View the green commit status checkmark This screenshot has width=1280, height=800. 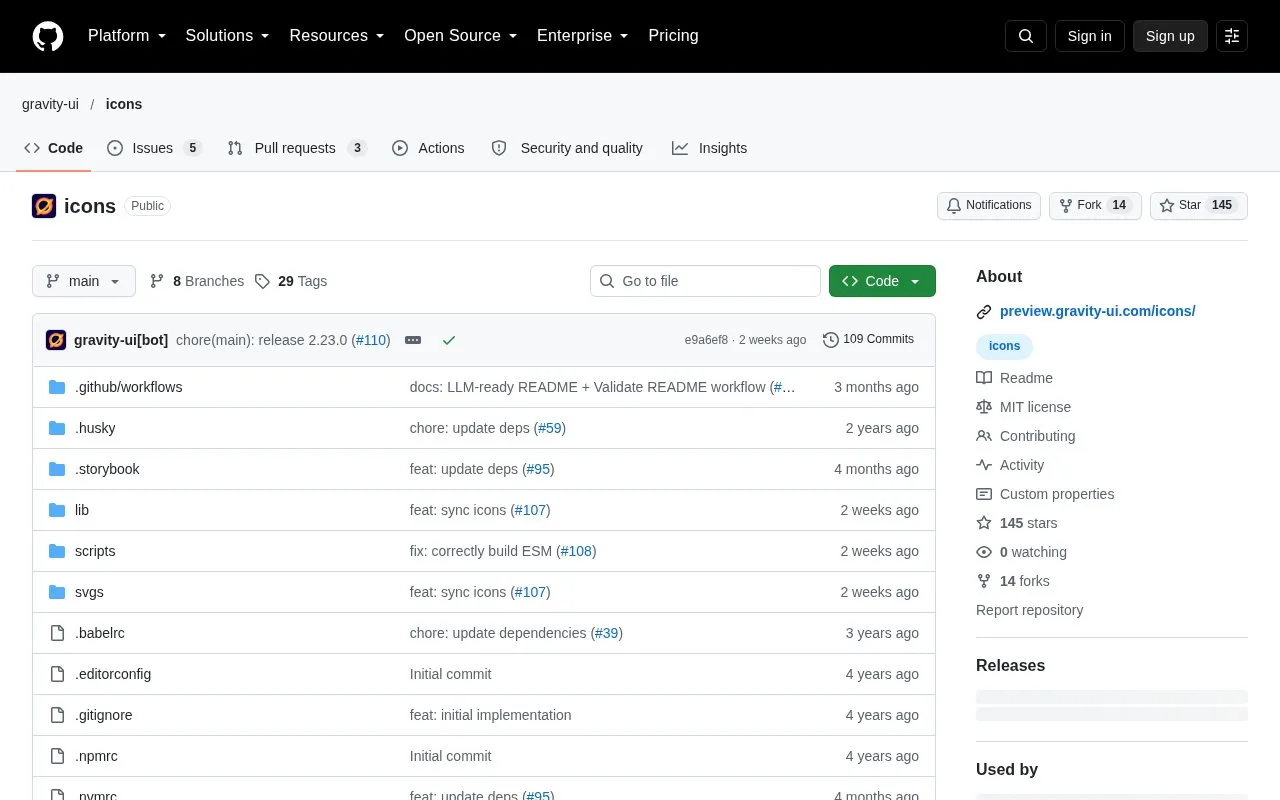point(449,340)
